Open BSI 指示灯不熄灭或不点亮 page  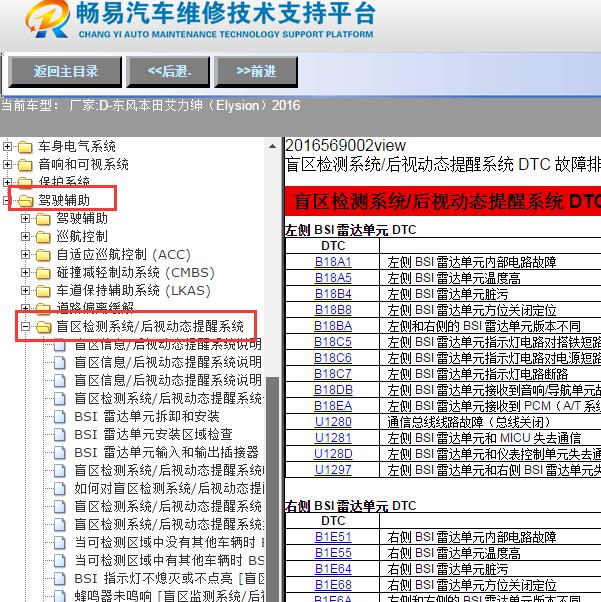[x=169, y=578]
